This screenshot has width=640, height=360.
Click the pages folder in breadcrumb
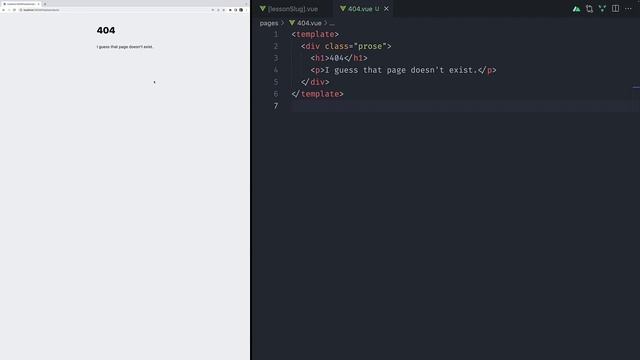[x=269, y=23]
